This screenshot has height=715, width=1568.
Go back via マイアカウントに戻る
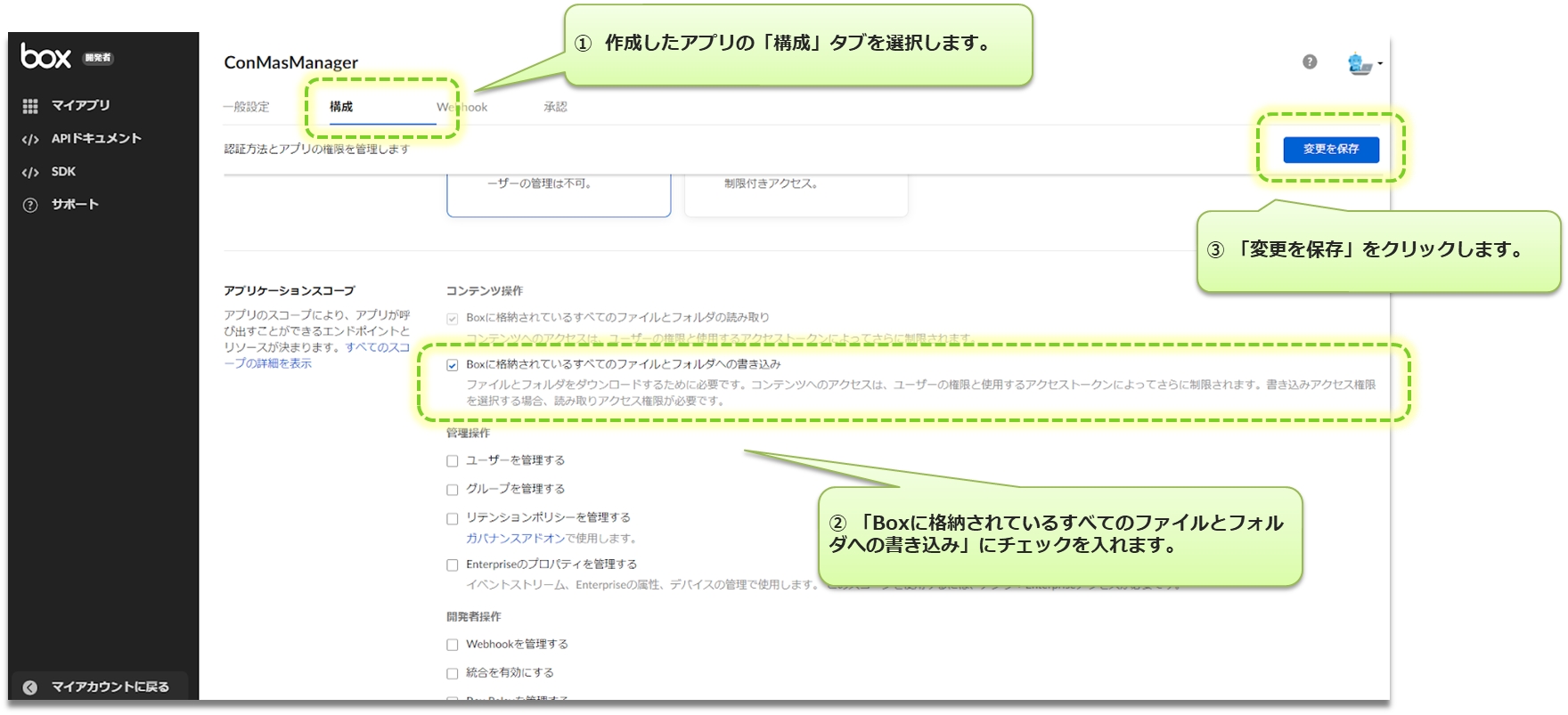point(110,687)
